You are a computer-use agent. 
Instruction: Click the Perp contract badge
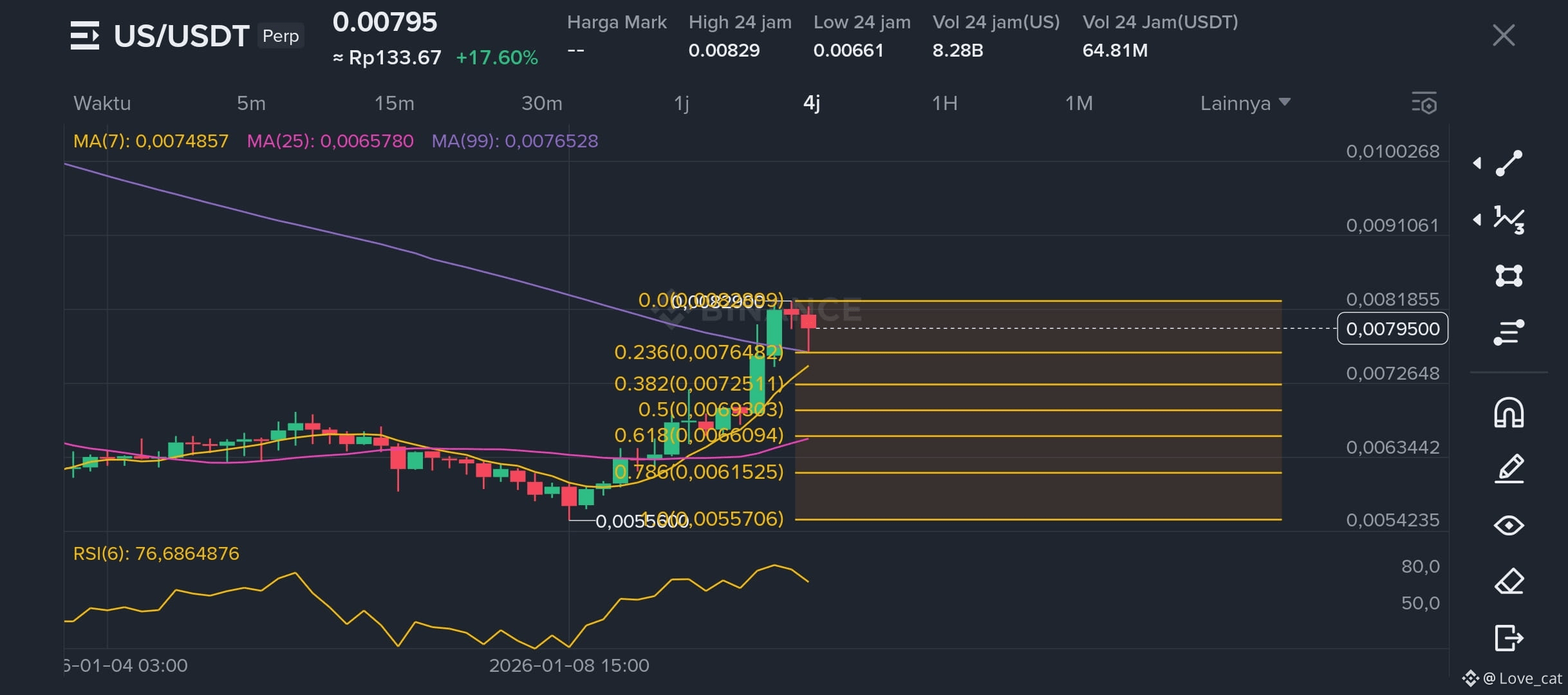coord(281,35)
